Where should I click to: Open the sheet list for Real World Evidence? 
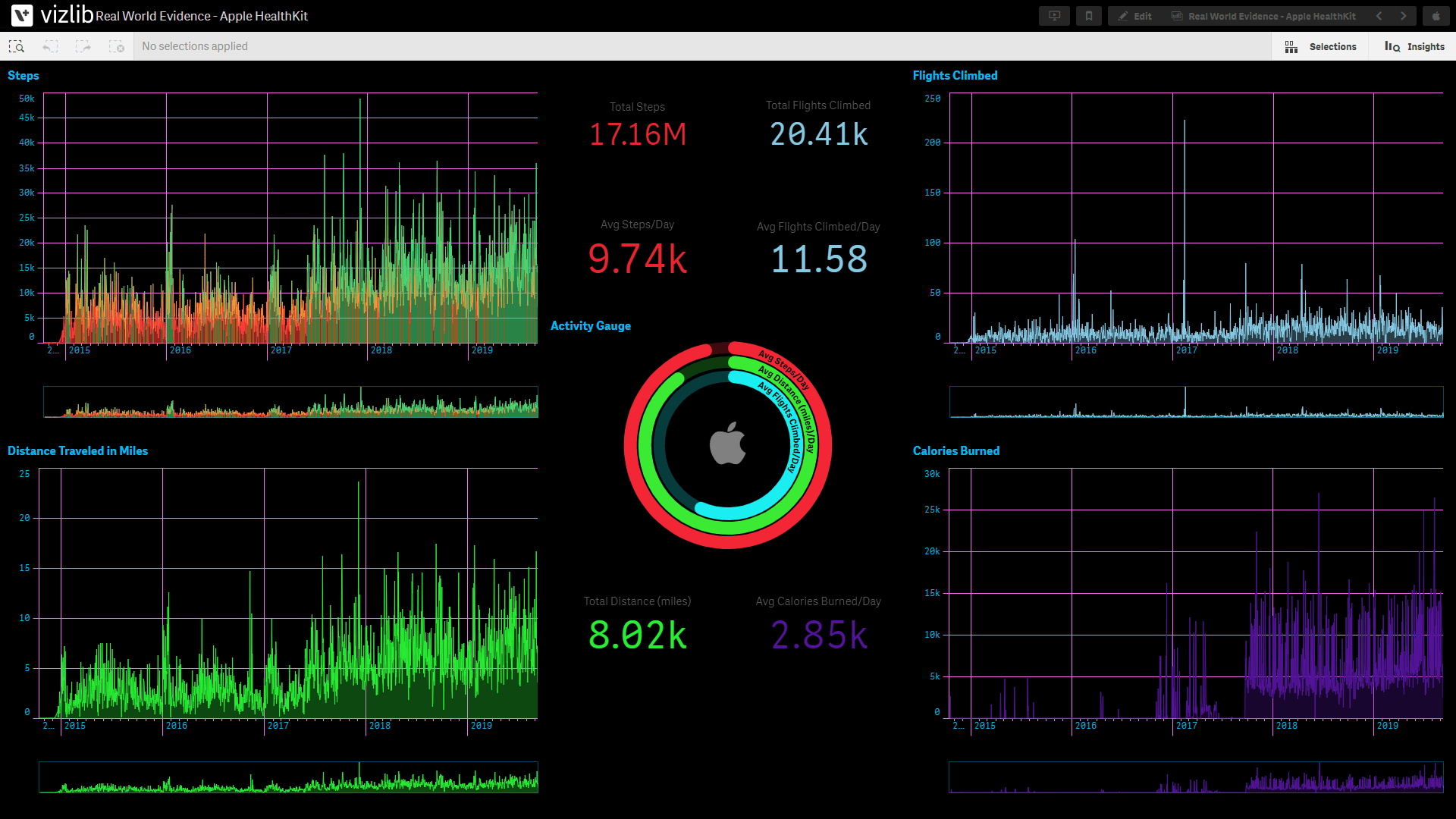(x=1264, y=16)
